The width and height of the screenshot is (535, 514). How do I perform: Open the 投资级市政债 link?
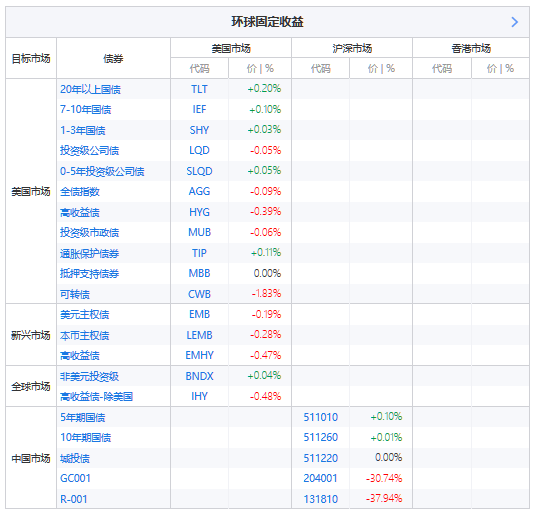89,232
